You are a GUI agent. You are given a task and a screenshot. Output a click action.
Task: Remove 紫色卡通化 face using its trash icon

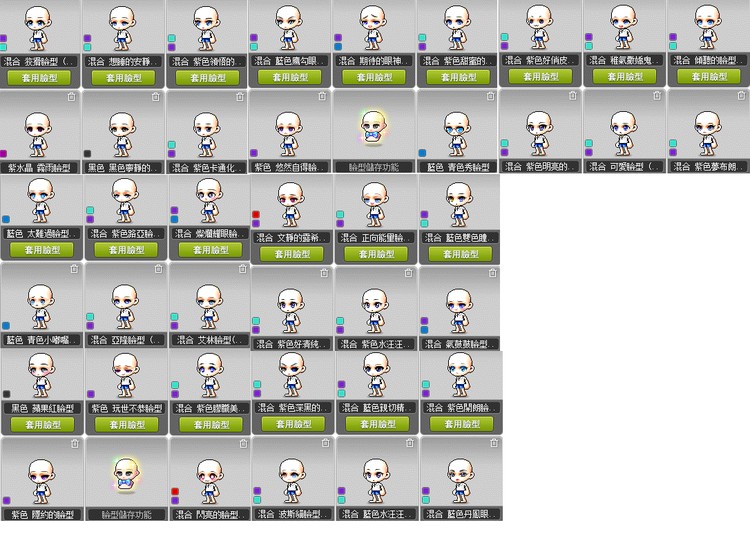click(239, 97)
